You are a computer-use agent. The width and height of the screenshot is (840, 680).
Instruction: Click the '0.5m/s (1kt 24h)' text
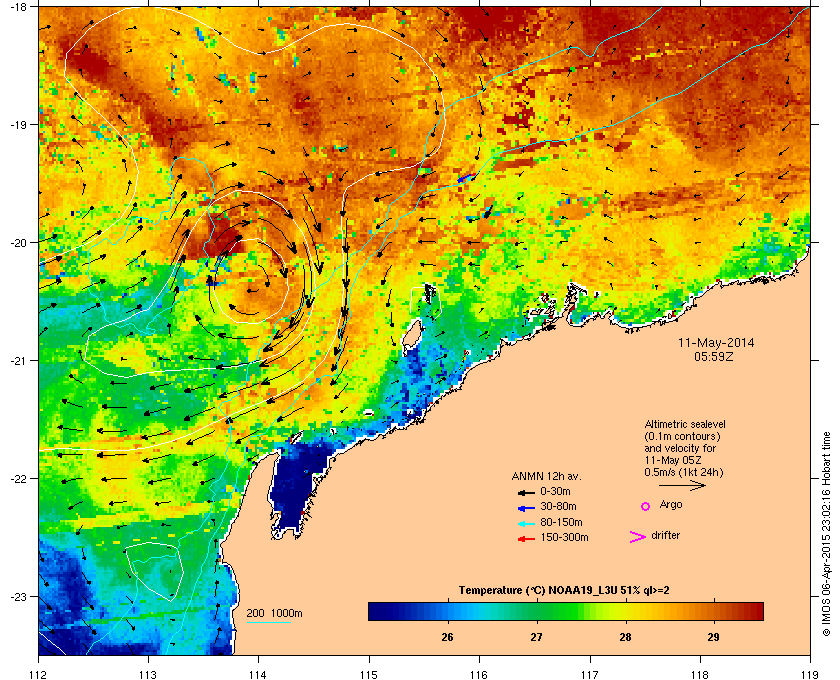684,473
